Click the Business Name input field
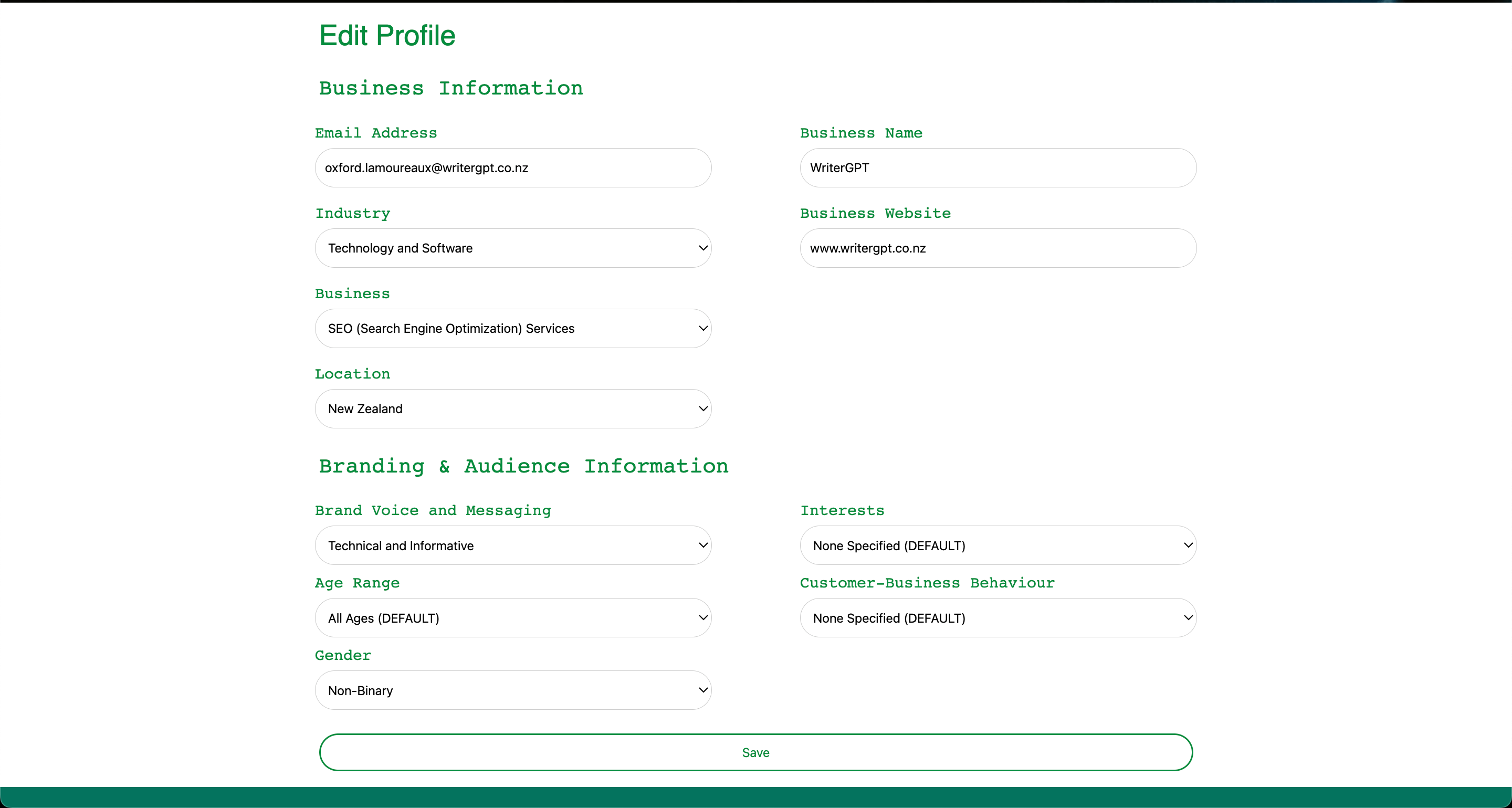This screenshot has height=808, width=1512. click(x=998, y=168)
